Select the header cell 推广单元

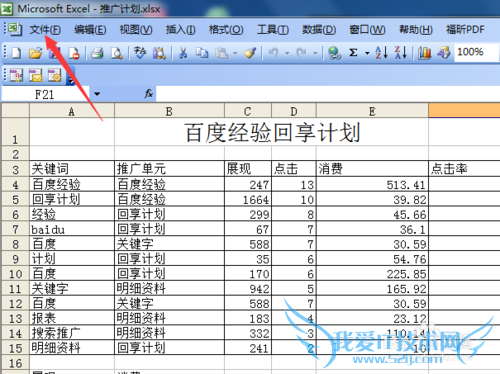(x=169, y=169)
